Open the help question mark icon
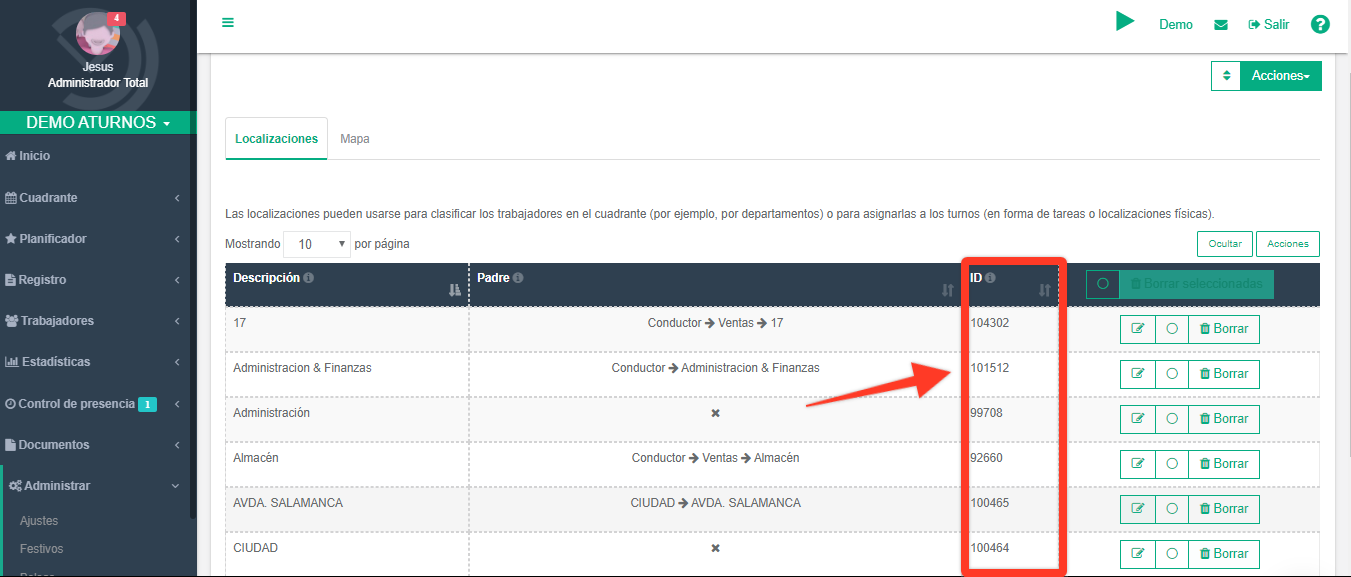Viewport: 1351px width, 577px height. (x=1320, y=25)
